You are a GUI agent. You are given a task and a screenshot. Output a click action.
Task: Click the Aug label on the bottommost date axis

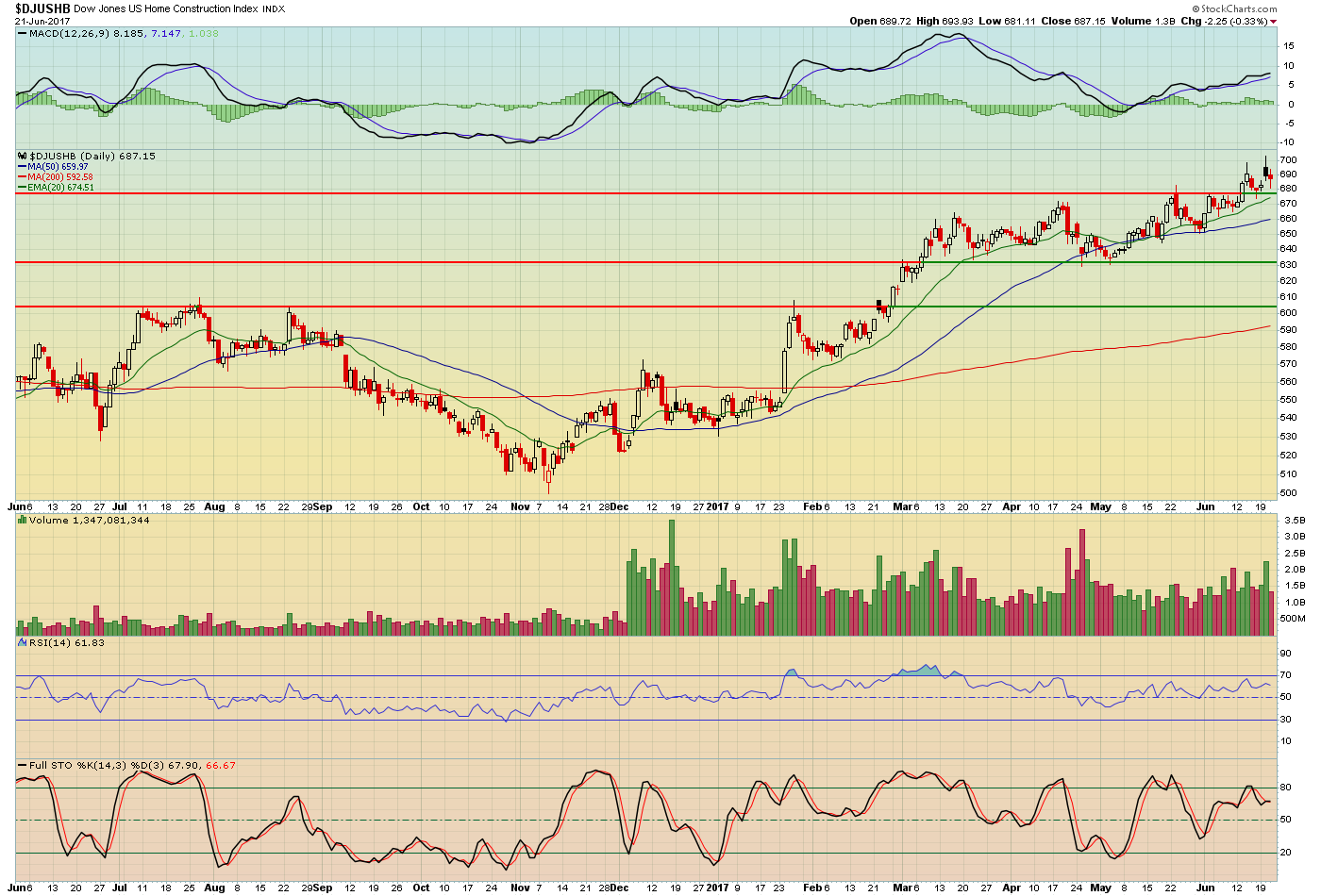click(214, 888)
